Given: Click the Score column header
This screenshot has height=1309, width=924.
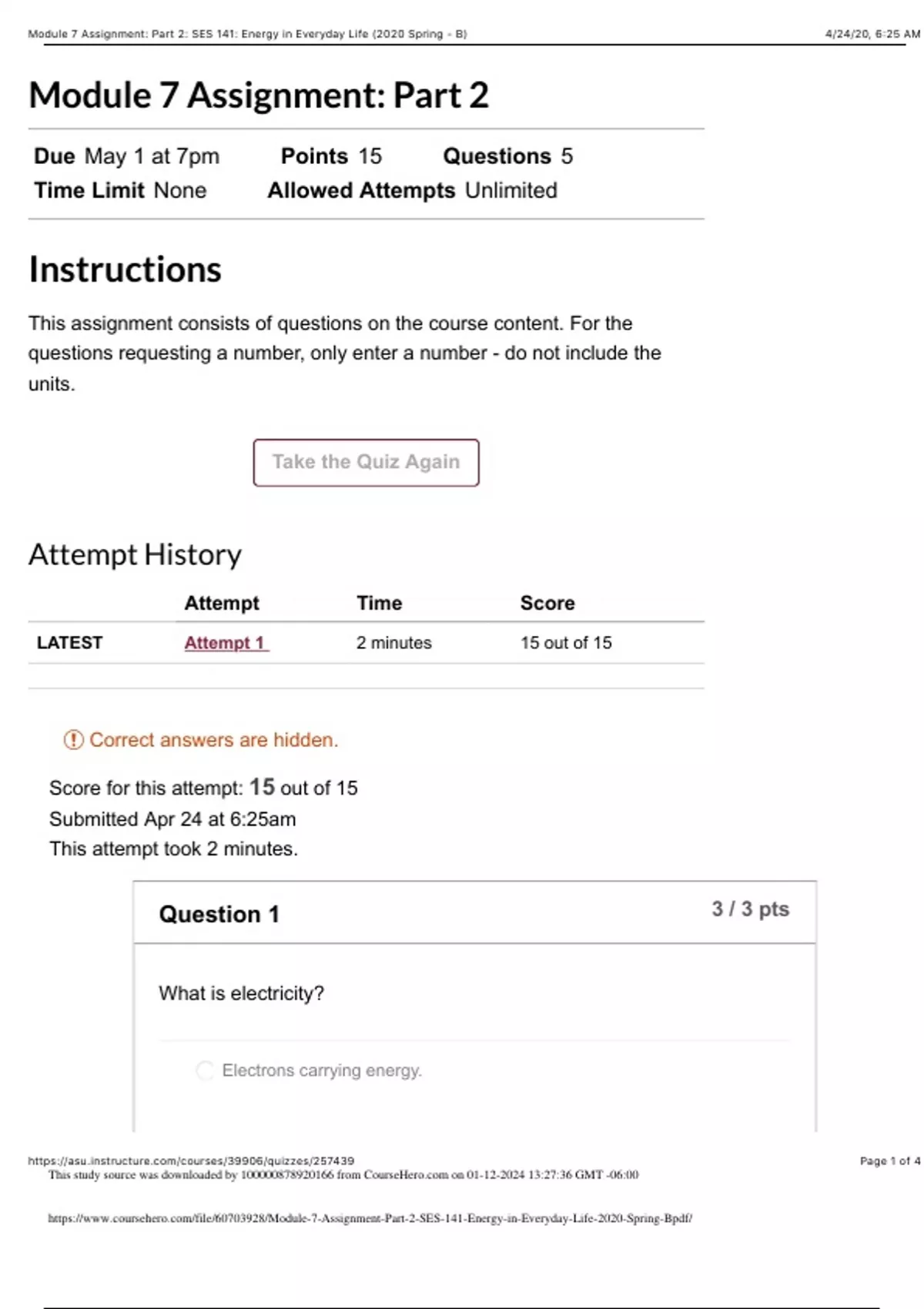Looking at the screenshot, I should [547, 603].
